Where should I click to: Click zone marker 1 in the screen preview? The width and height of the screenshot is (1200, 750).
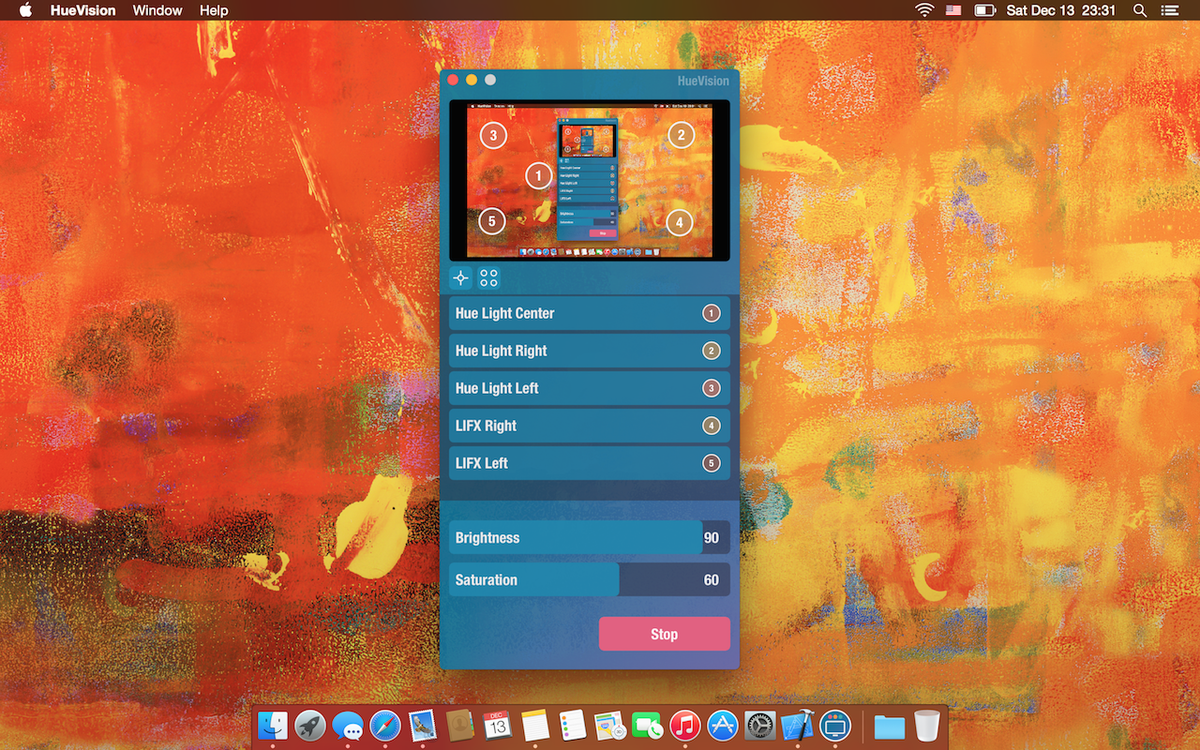(x=539, y=176)
